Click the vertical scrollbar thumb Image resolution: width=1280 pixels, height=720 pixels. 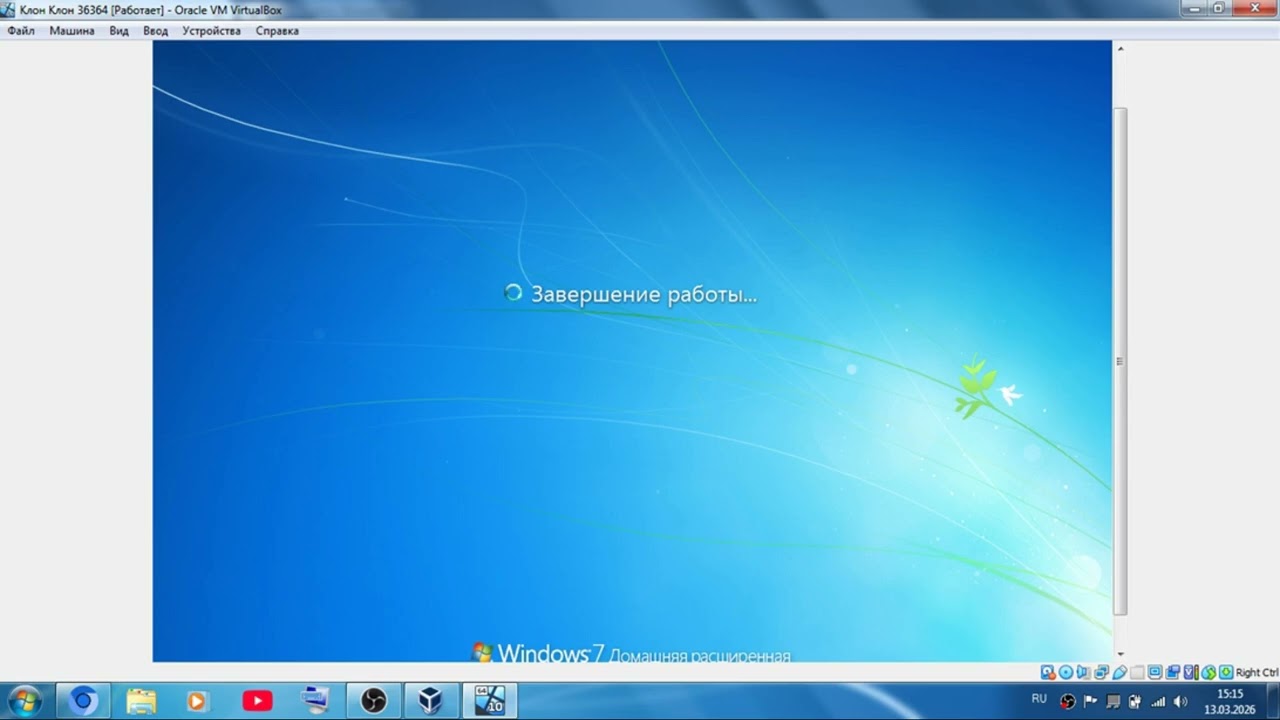[1120, 360]
